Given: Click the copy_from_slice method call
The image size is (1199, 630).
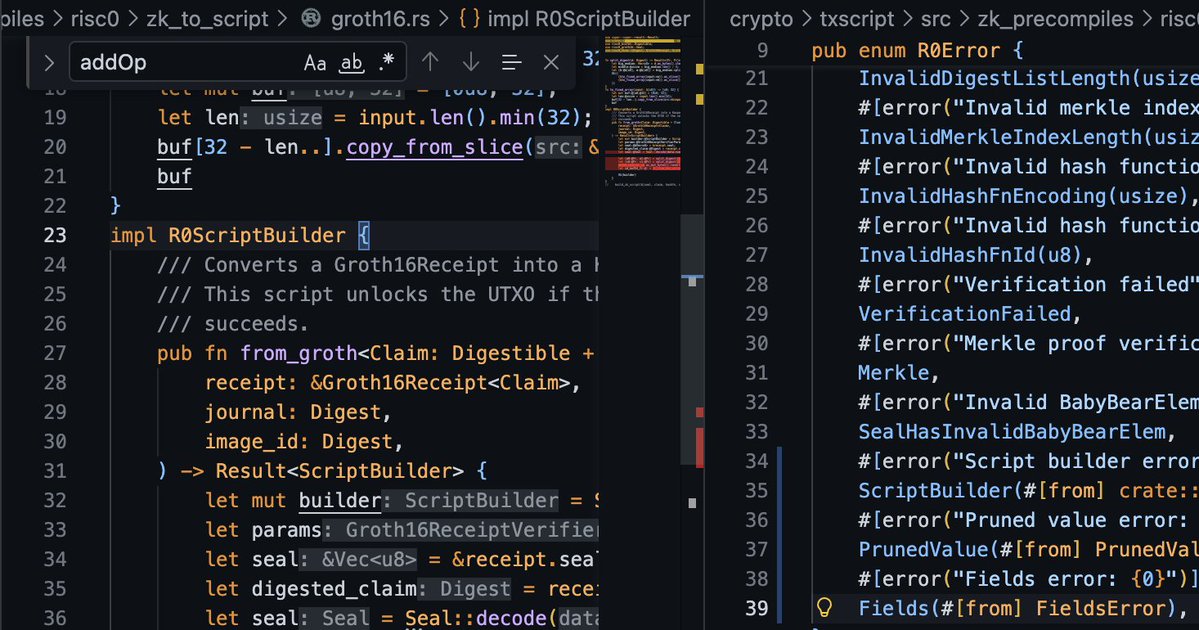Looking at the screenshot, I should [434, 147].
